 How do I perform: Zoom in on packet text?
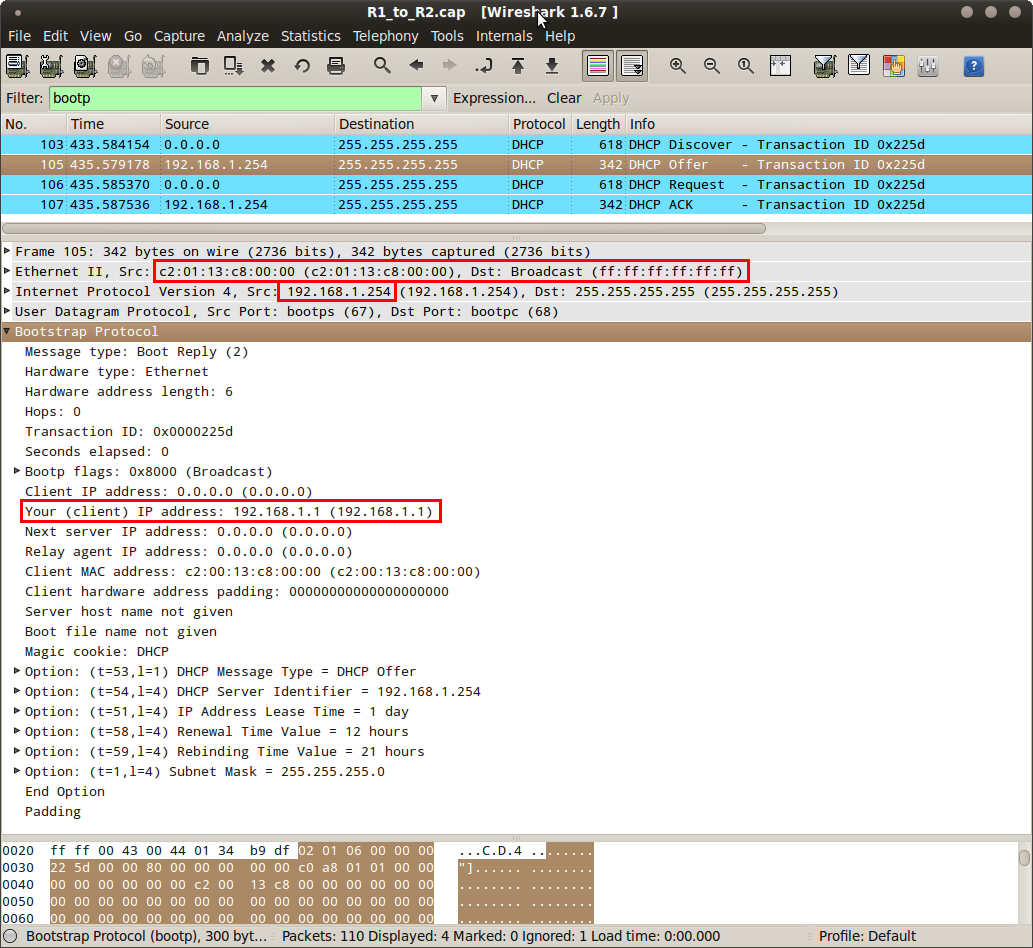coord(678,66)
